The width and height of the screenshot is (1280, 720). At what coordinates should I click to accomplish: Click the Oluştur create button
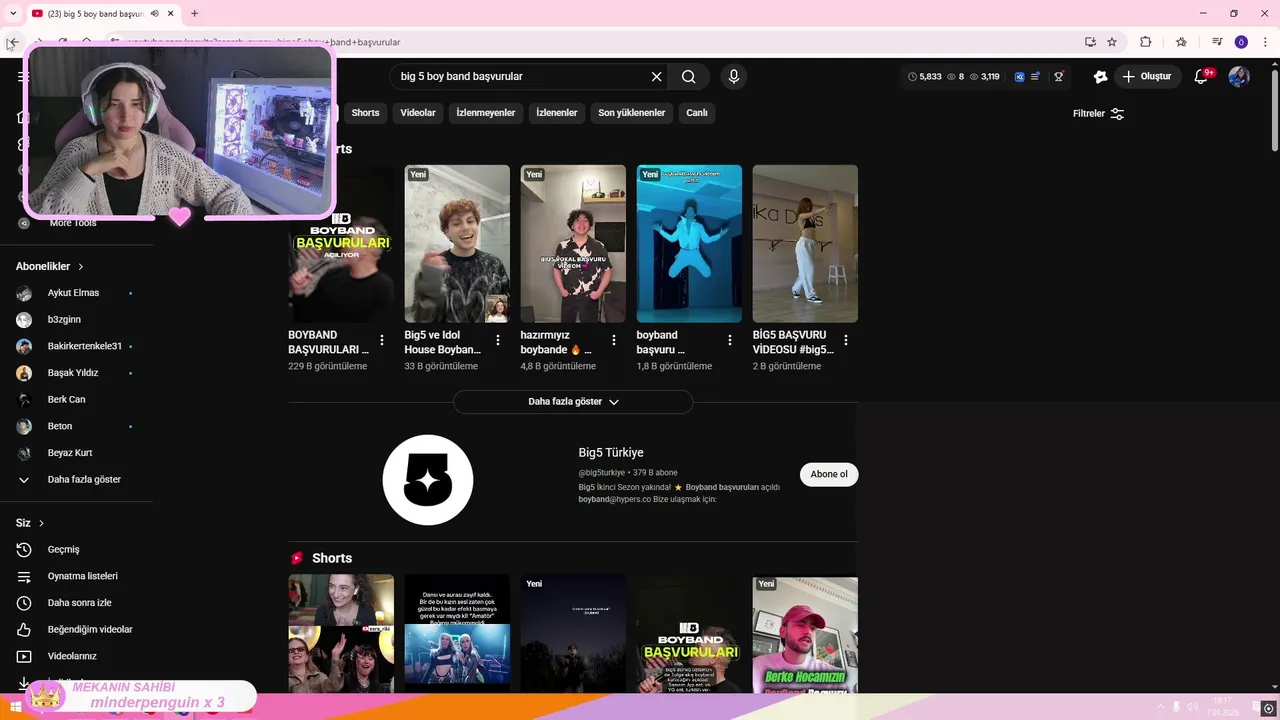tap(1147, 77)
